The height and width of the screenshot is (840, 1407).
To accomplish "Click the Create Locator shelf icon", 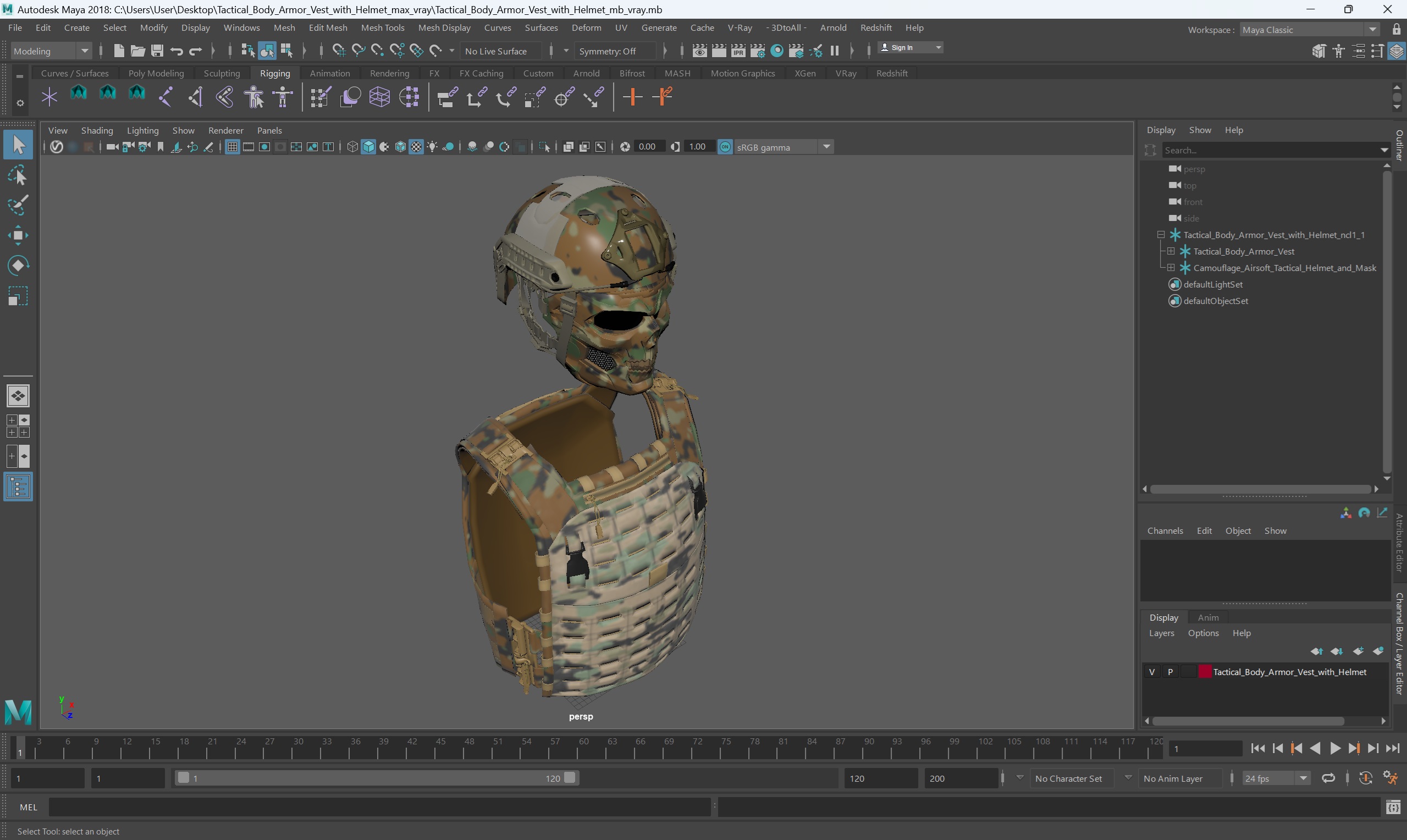I will (49, 97).
